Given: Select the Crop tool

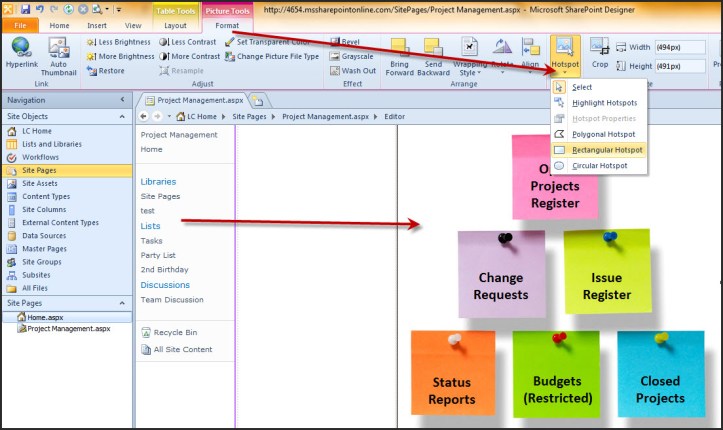Looking at the screenshot, I should pyautogui.click(x=599, y=52).
